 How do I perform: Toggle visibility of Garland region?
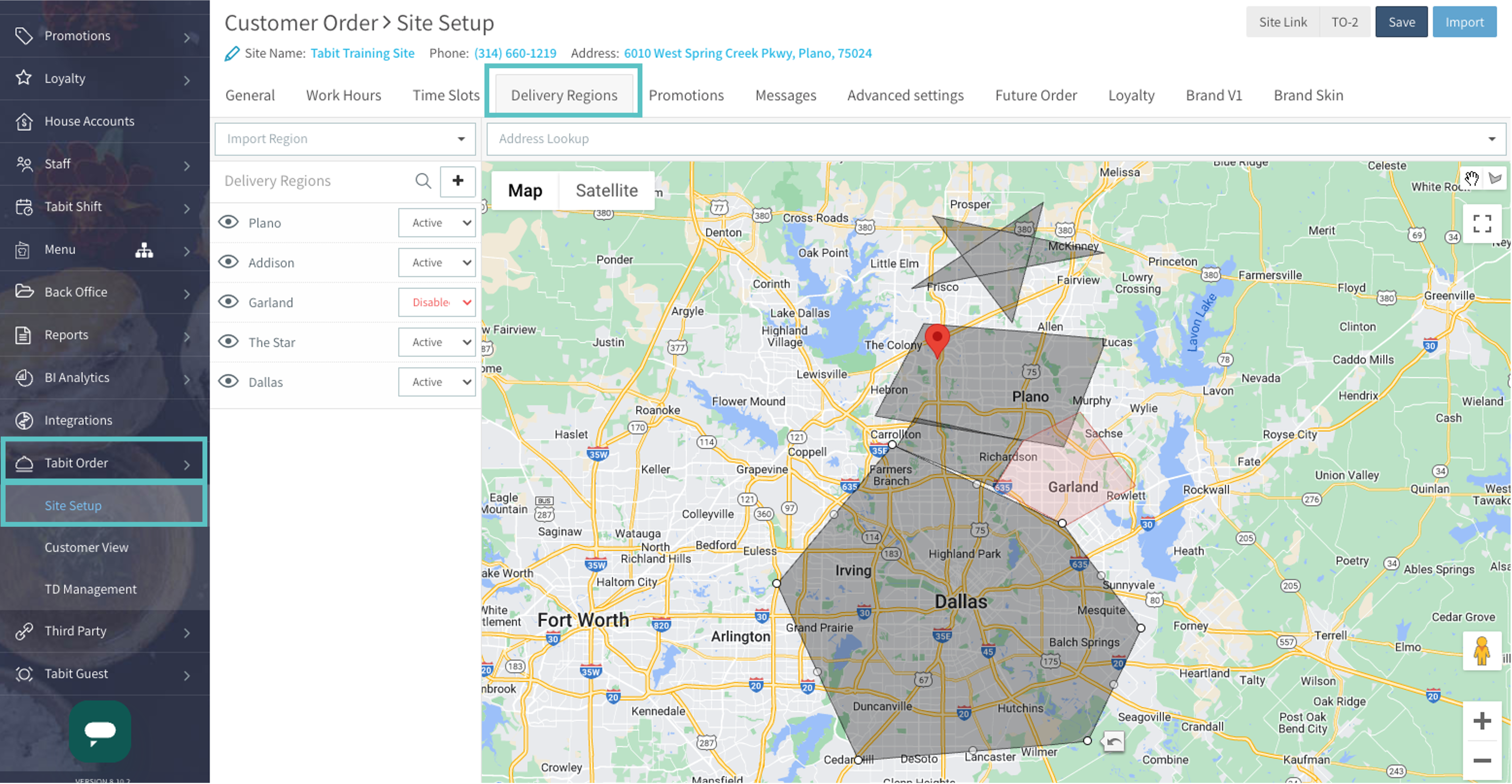click(228, 302)
